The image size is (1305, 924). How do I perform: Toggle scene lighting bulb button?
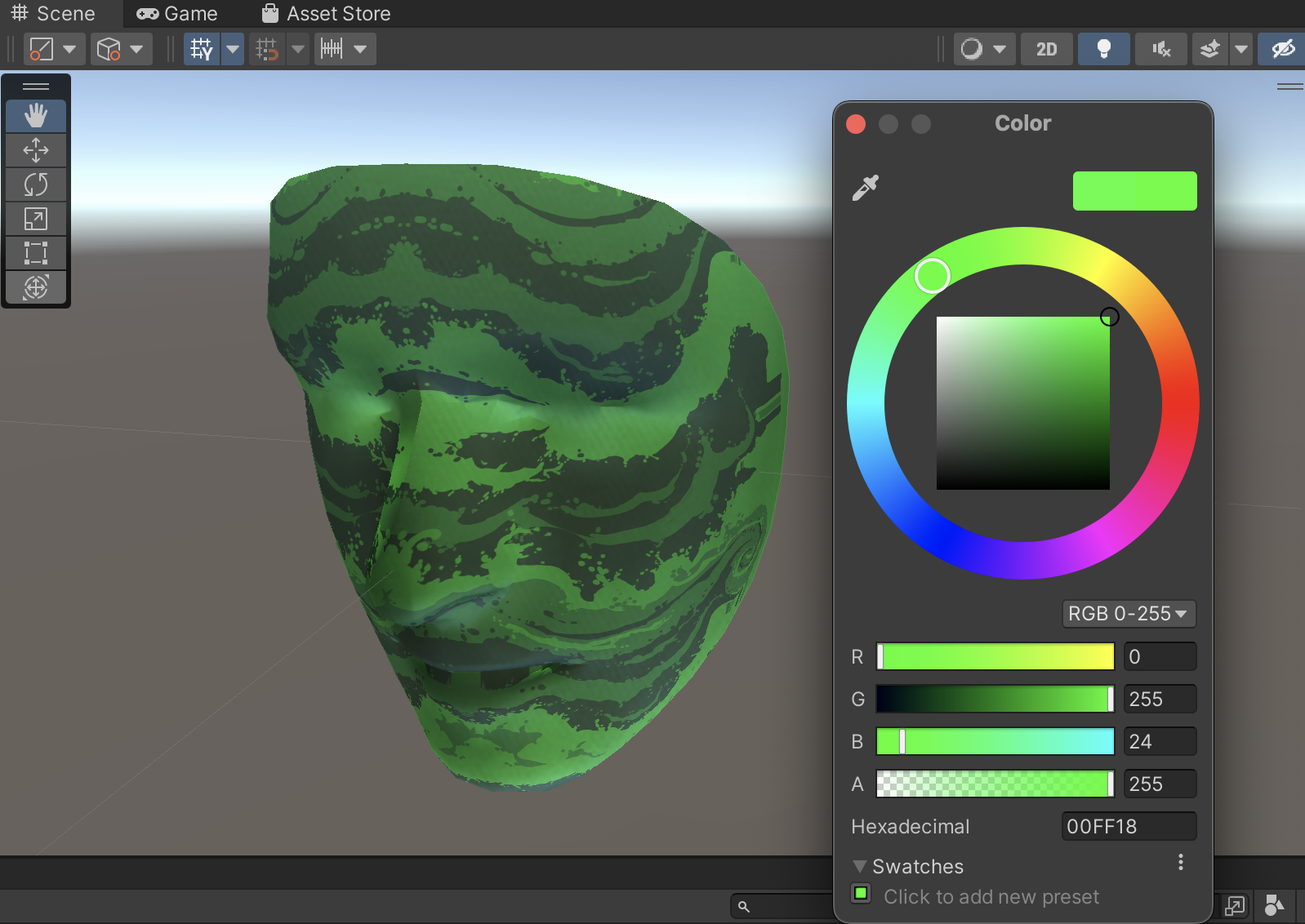click(x=1103, y=49)
